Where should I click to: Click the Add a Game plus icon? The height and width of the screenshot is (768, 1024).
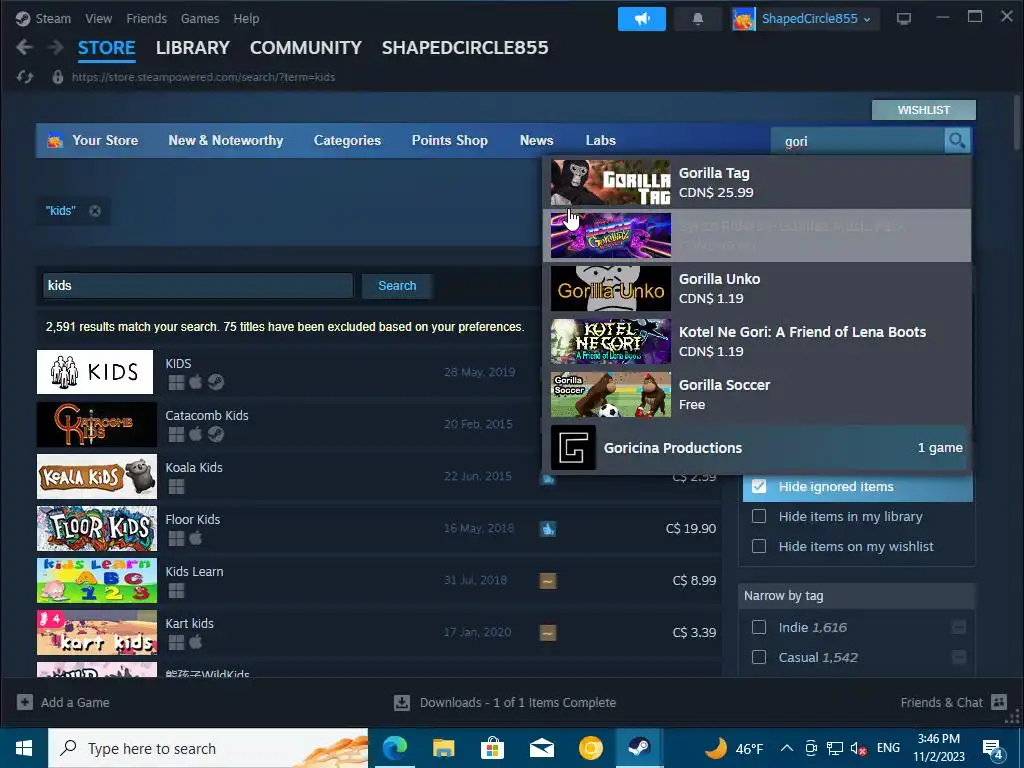tap(25, 702)
